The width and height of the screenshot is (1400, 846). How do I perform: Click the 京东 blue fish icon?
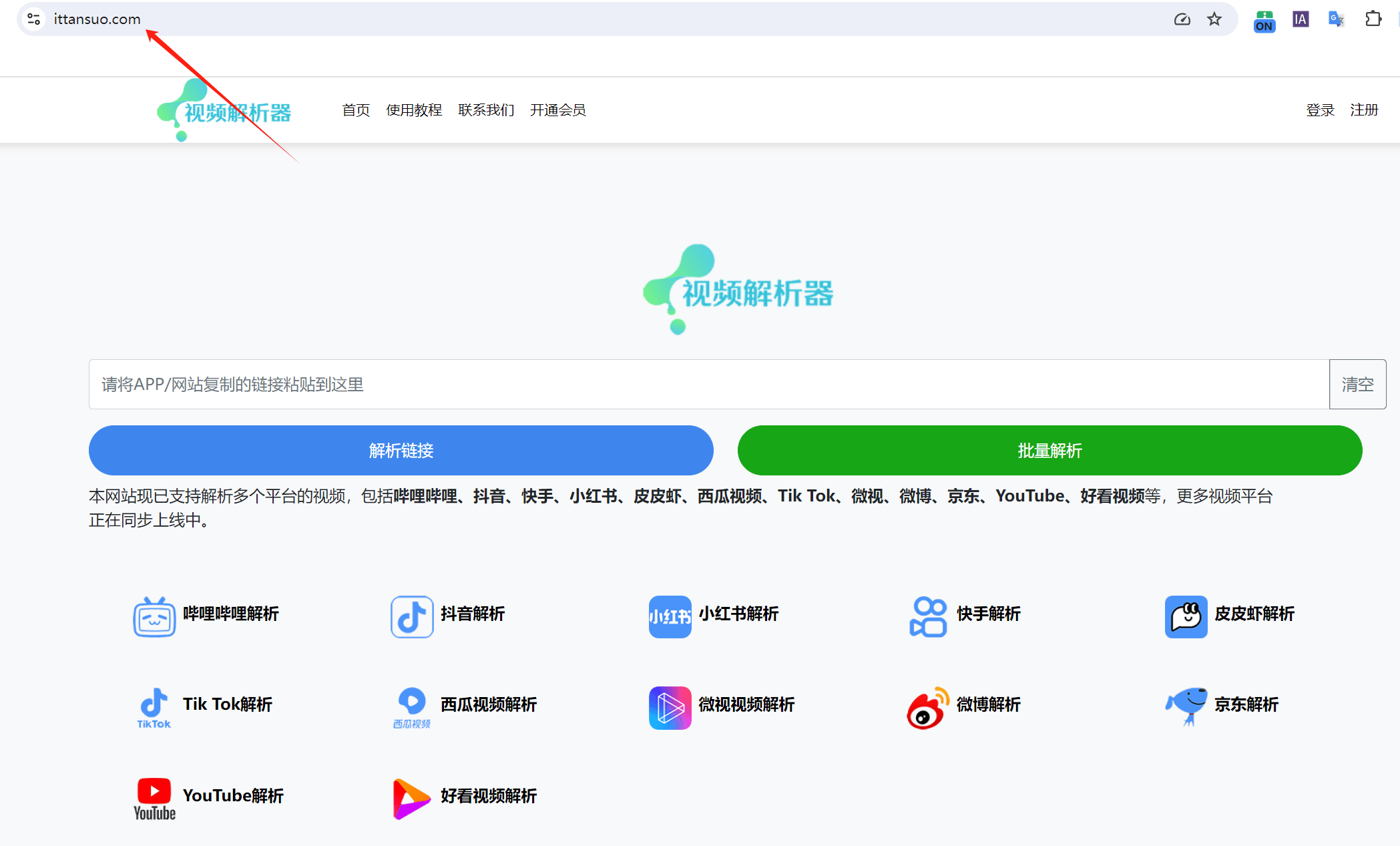pyautogui.click(x=1186, y=706)
